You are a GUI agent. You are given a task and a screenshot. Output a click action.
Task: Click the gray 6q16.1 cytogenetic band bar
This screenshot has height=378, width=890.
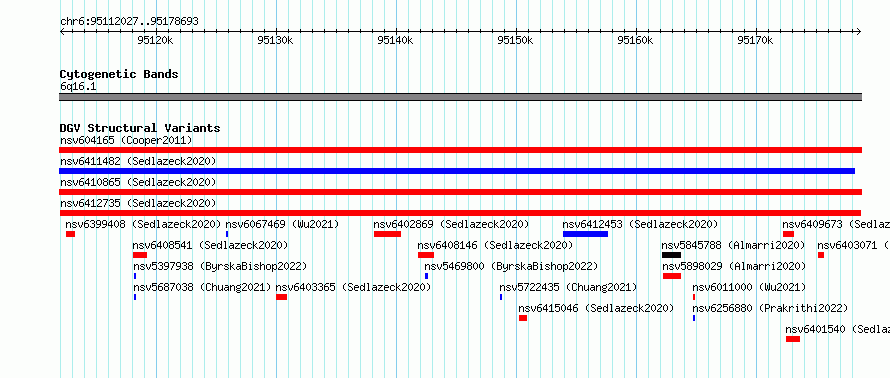460,97
